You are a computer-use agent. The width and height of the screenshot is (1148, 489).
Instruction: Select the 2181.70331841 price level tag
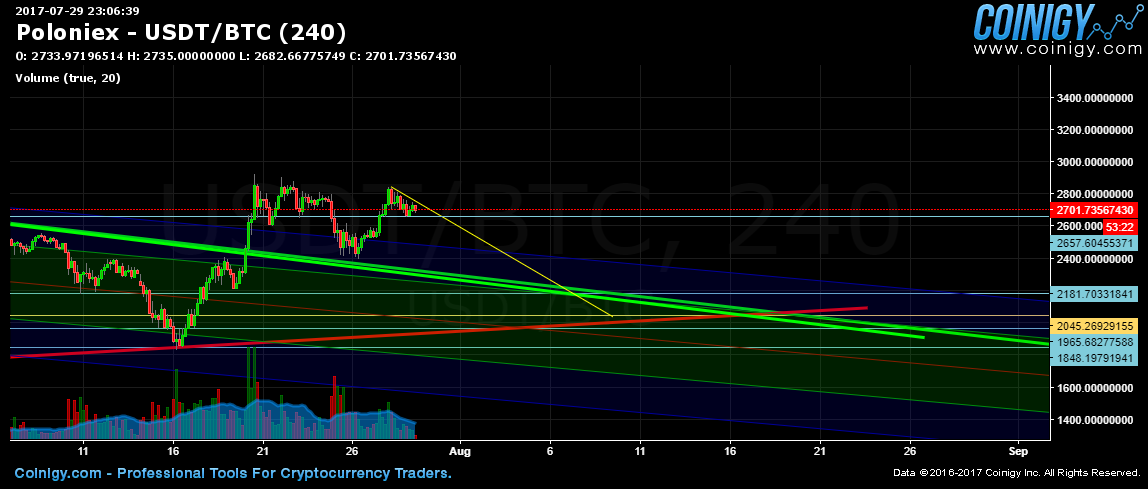1095,294
